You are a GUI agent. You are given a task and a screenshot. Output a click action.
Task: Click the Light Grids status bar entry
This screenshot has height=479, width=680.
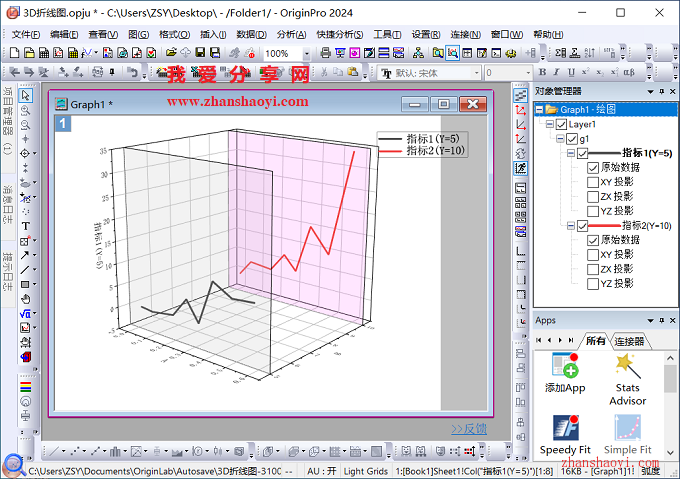point(366,471)
